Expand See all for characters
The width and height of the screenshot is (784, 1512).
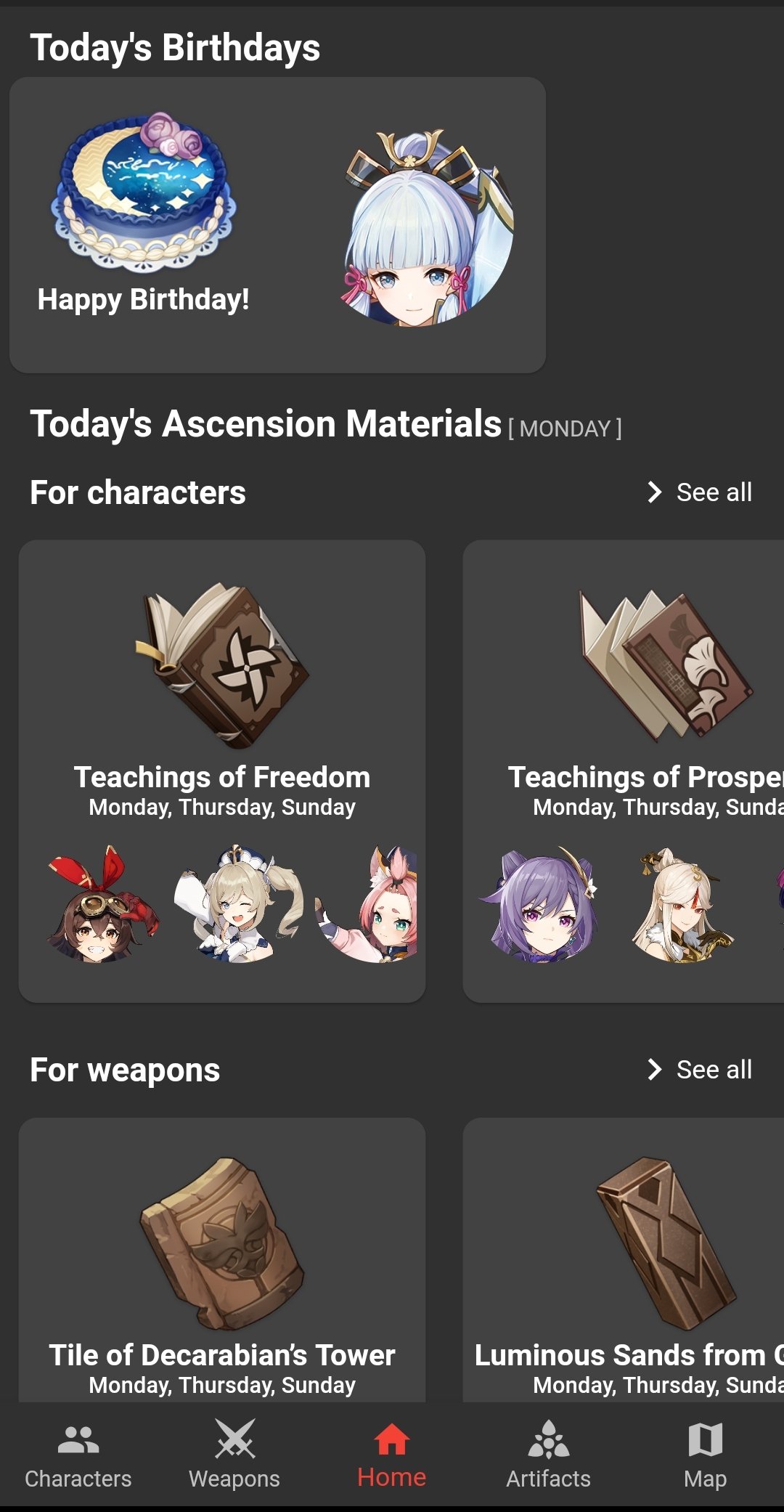click(700, 492)
